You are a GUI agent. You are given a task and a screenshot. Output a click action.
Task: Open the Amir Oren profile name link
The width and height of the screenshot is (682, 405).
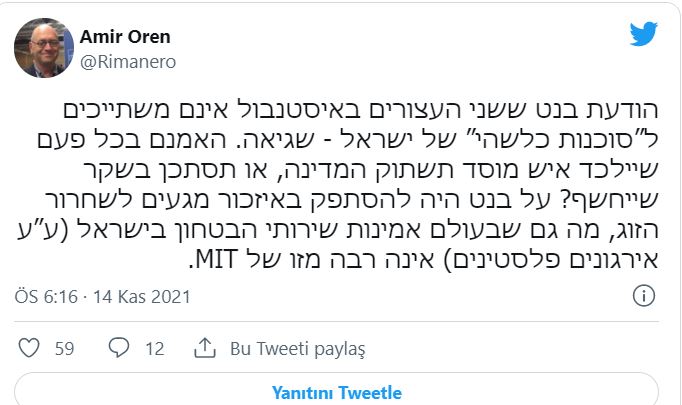tap(125, 37)
